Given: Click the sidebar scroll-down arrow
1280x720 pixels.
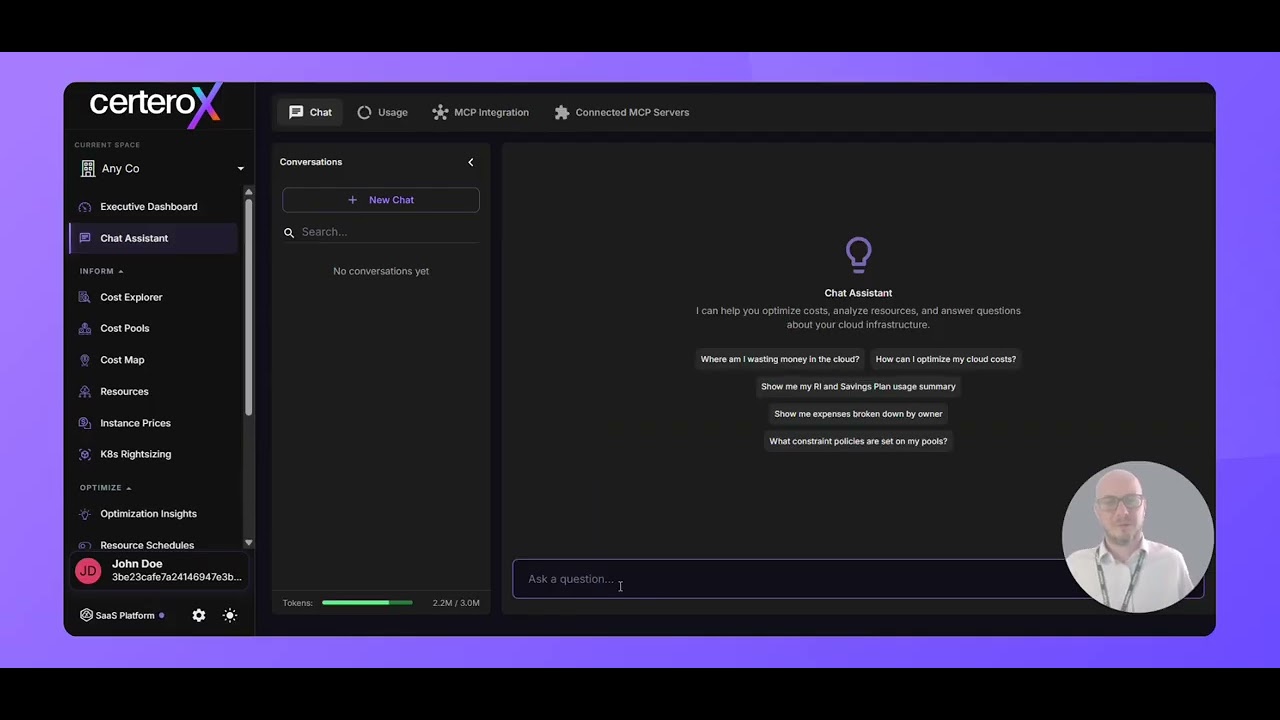Looking at the screenshot, I should [248, 543].
